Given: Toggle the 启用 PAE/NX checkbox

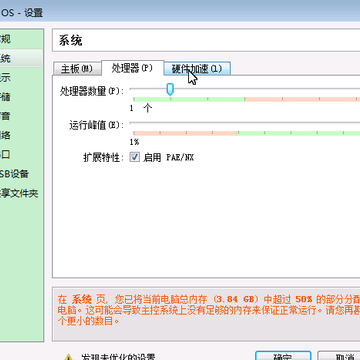Looking at the screenshot, I should coord(135,157).
